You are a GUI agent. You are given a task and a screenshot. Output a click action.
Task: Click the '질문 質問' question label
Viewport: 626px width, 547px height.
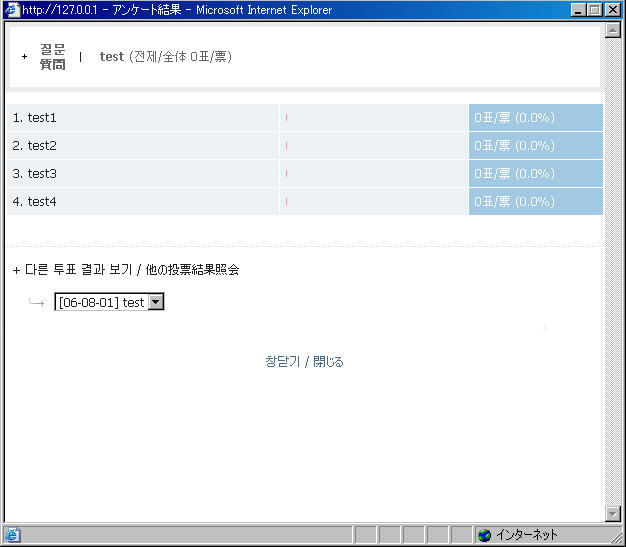[x=53, y=57]
